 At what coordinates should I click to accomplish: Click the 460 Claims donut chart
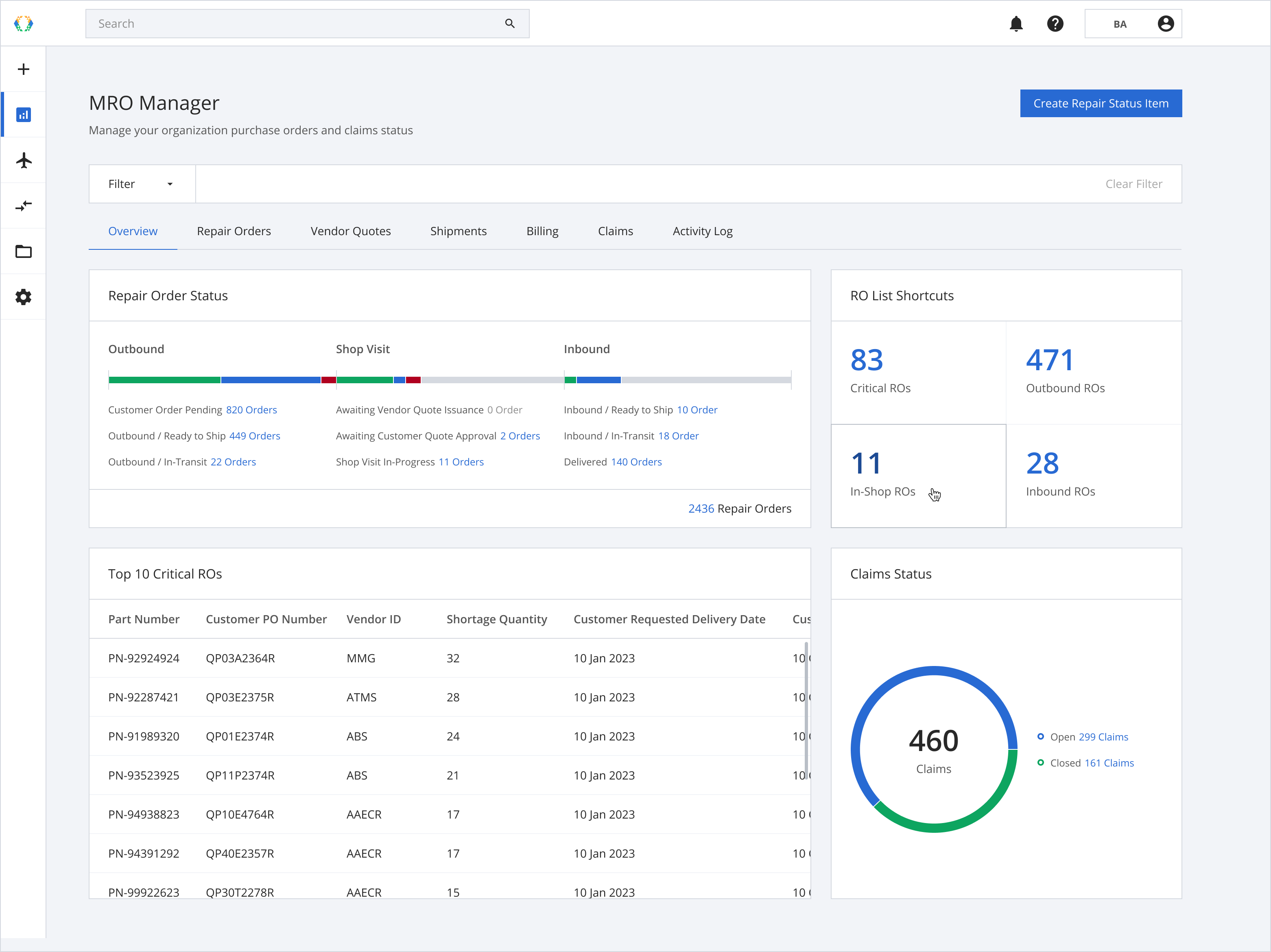(934, 749)
